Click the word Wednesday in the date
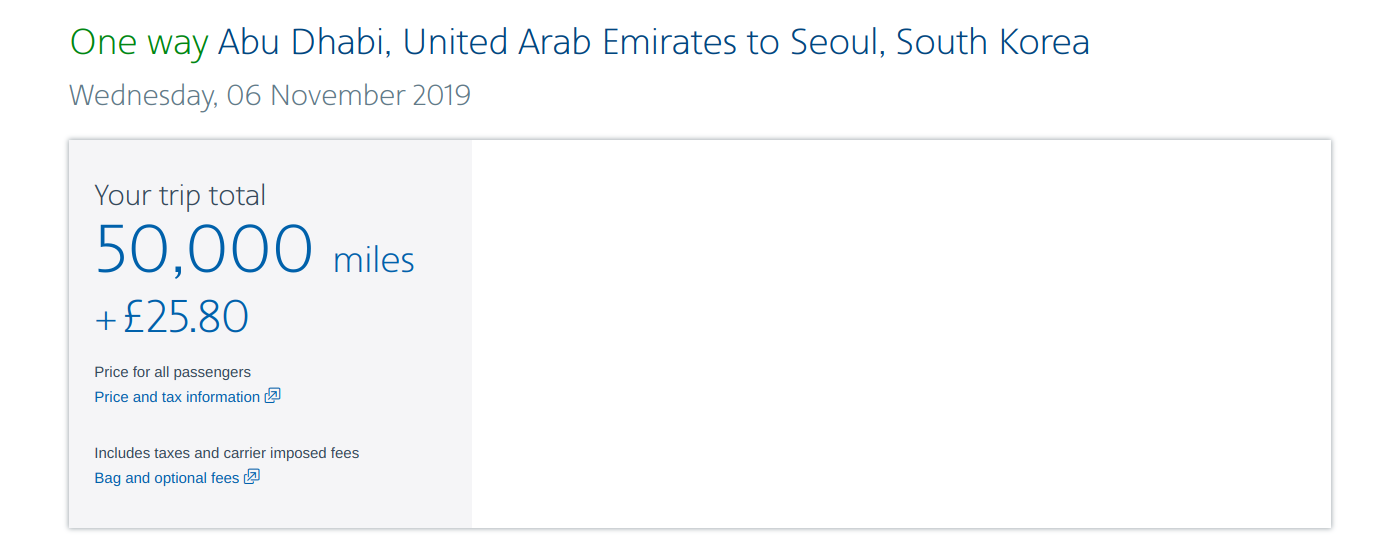Screen dimensions: 1393x541 [141, 95]
